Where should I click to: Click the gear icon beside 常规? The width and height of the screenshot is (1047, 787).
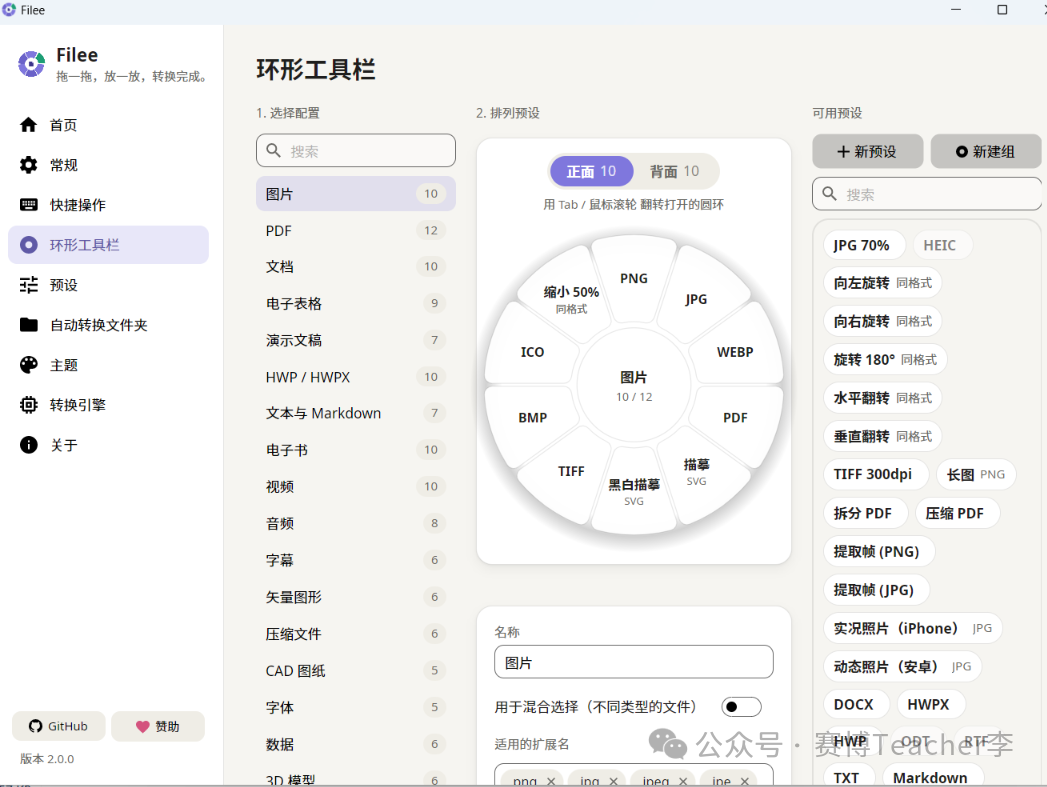pyautogui.click(x=28, y=165)
